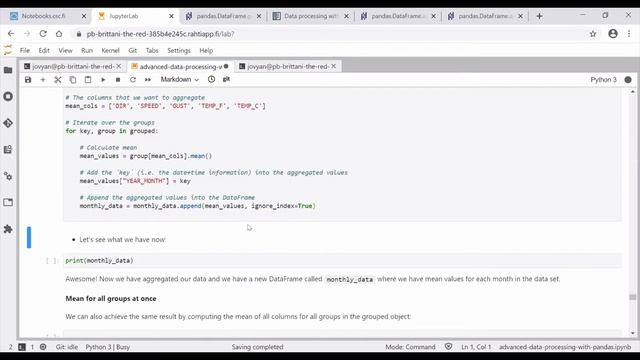Click the git icon in the notebook toolbar
The image size is (640, 360).
pos(227,79)
